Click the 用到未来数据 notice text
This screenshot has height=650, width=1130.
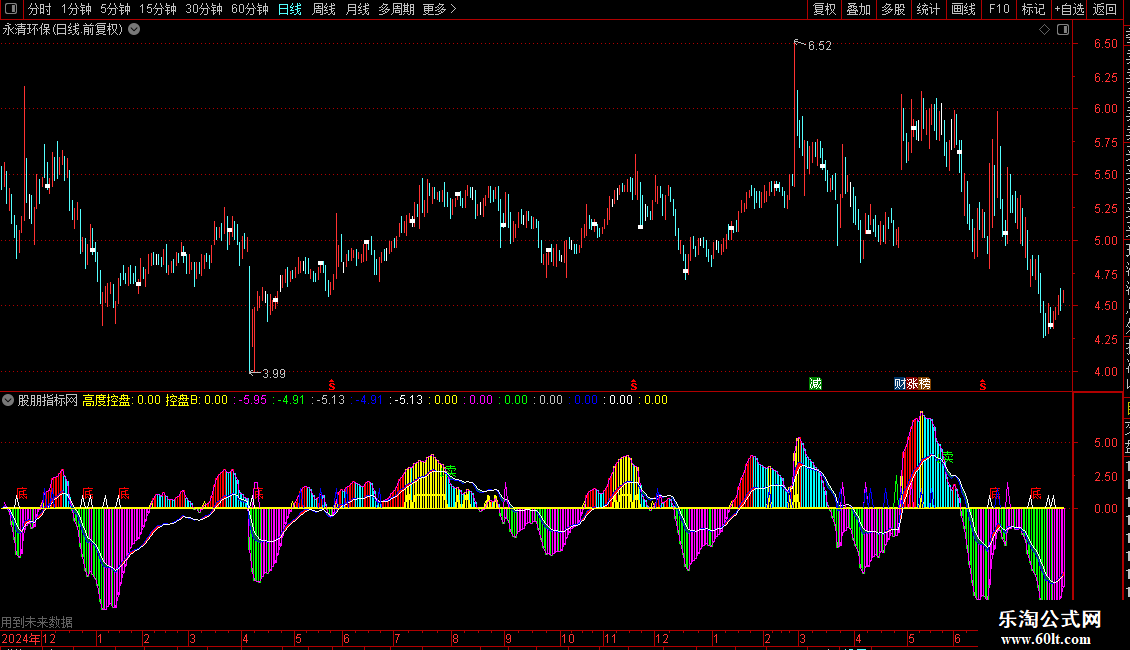tap(37, 622)
